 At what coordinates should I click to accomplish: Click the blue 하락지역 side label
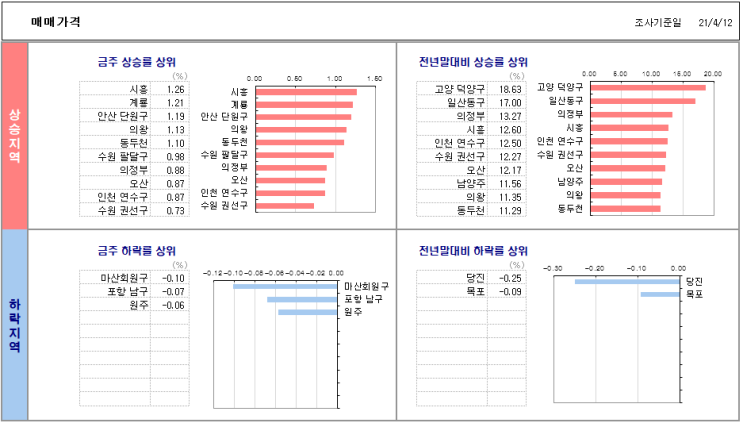pos(15,325)
